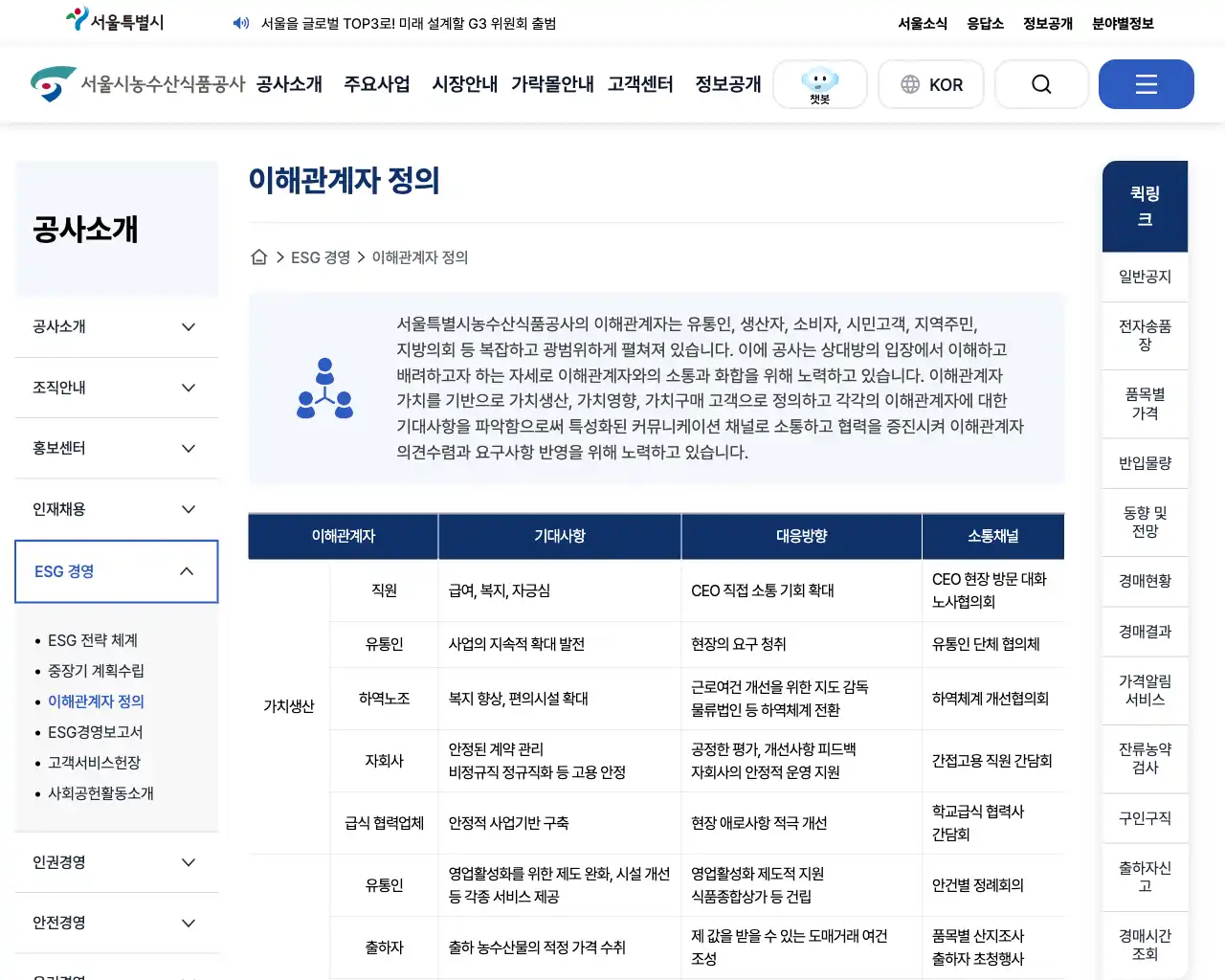Open 공사소개 in main navigation
Image resolution: width=1225 pixels, height=980 pixels.
(x=289, y=84)
